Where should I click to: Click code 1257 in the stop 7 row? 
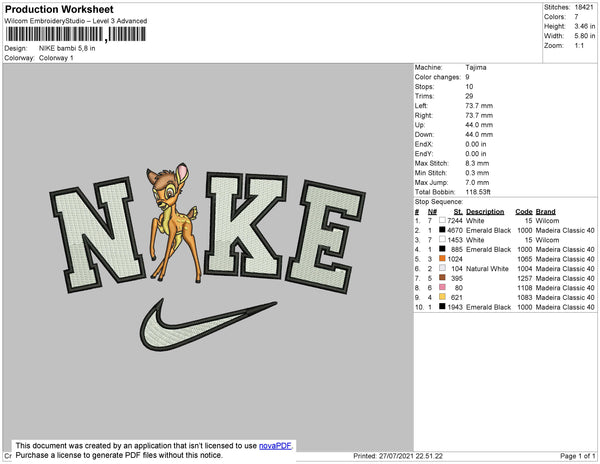525,278
